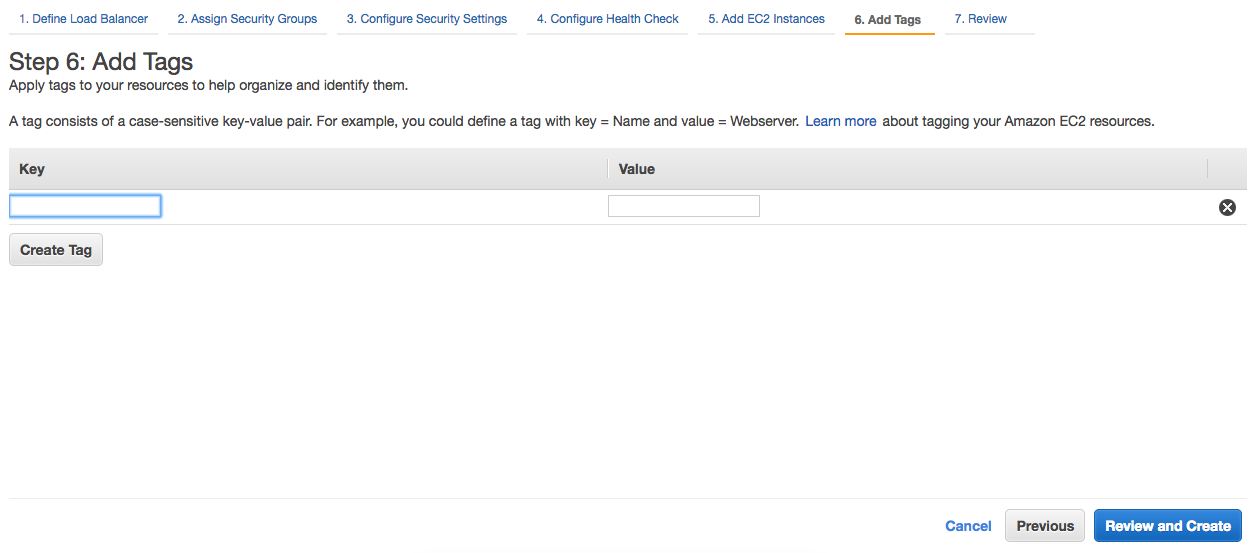Screen dimensions: 1258x553
Task: Click the Value column header
Action: (x=637, y=169)
